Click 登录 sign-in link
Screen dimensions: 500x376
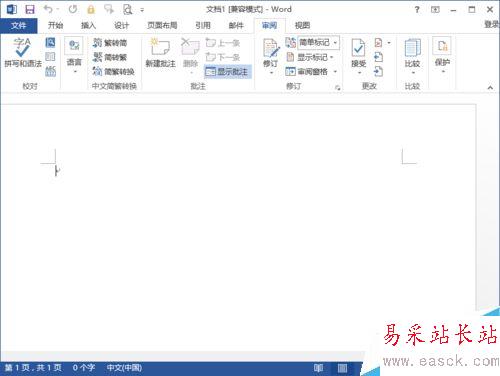tap(492, 24)
